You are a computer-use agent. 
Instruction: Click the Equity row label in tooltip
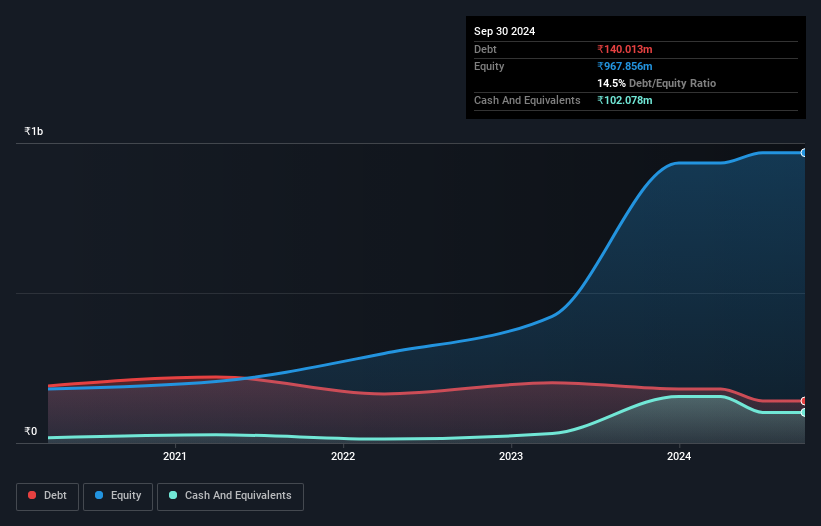489,66
